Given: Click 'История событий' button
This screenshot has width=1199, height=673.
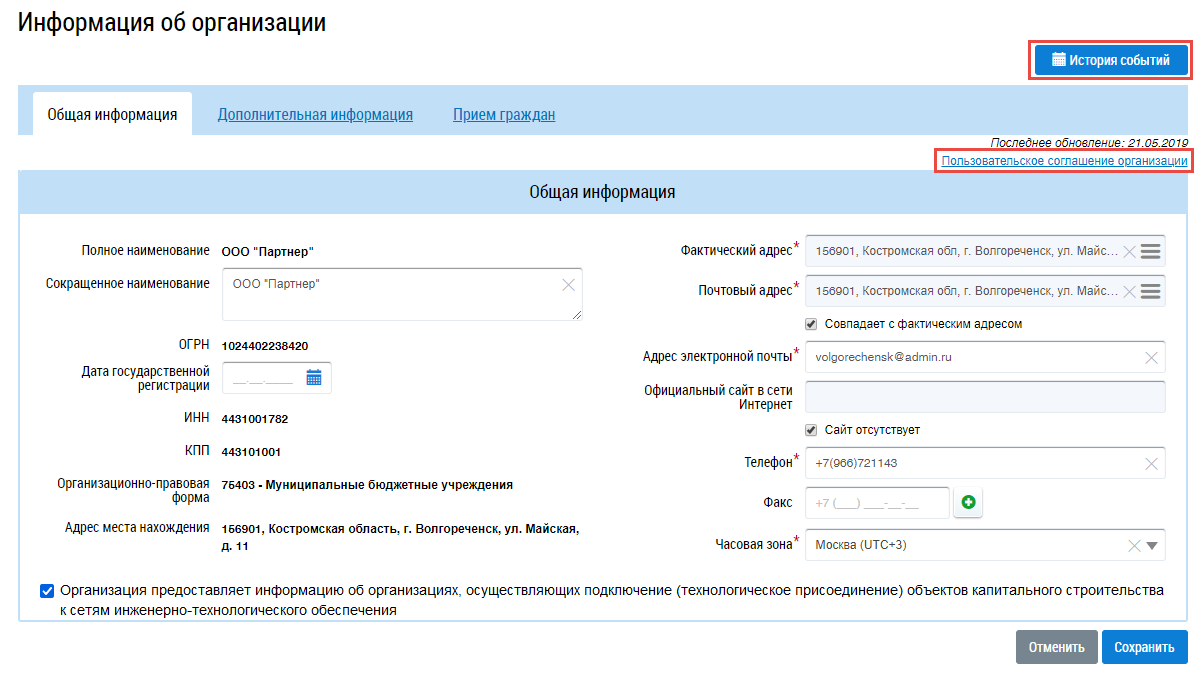Looking at the screenshot, I should coord(1110,60).
